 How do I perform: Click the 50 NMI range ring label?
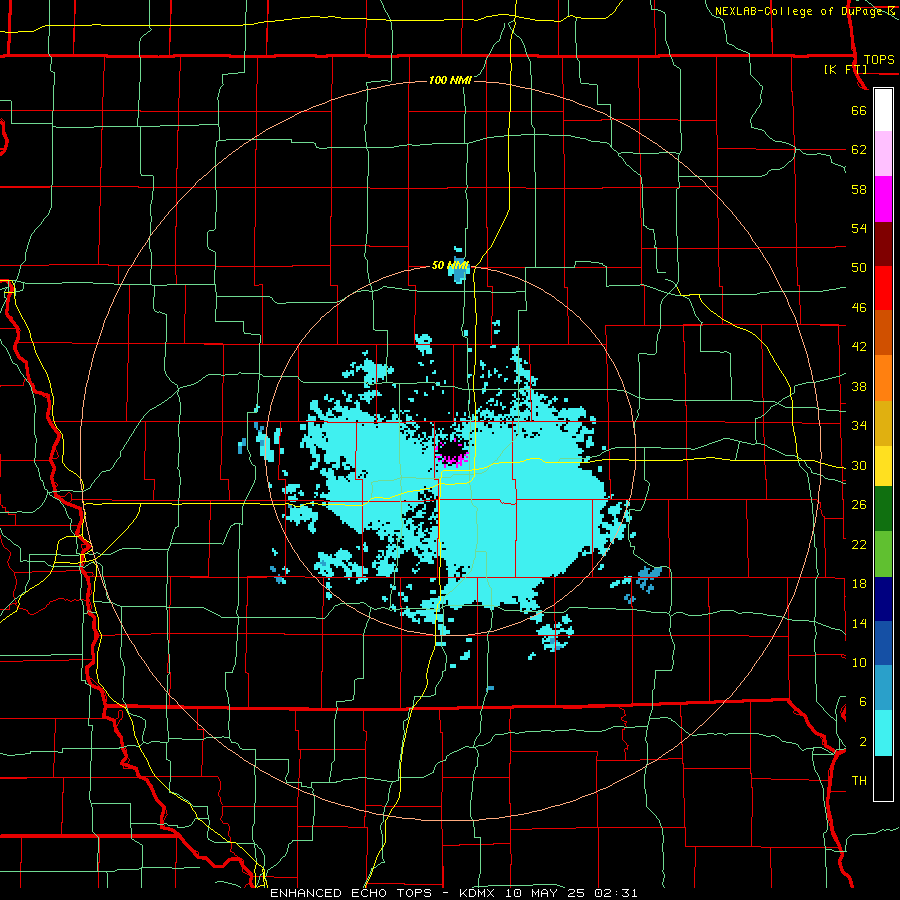450,265
